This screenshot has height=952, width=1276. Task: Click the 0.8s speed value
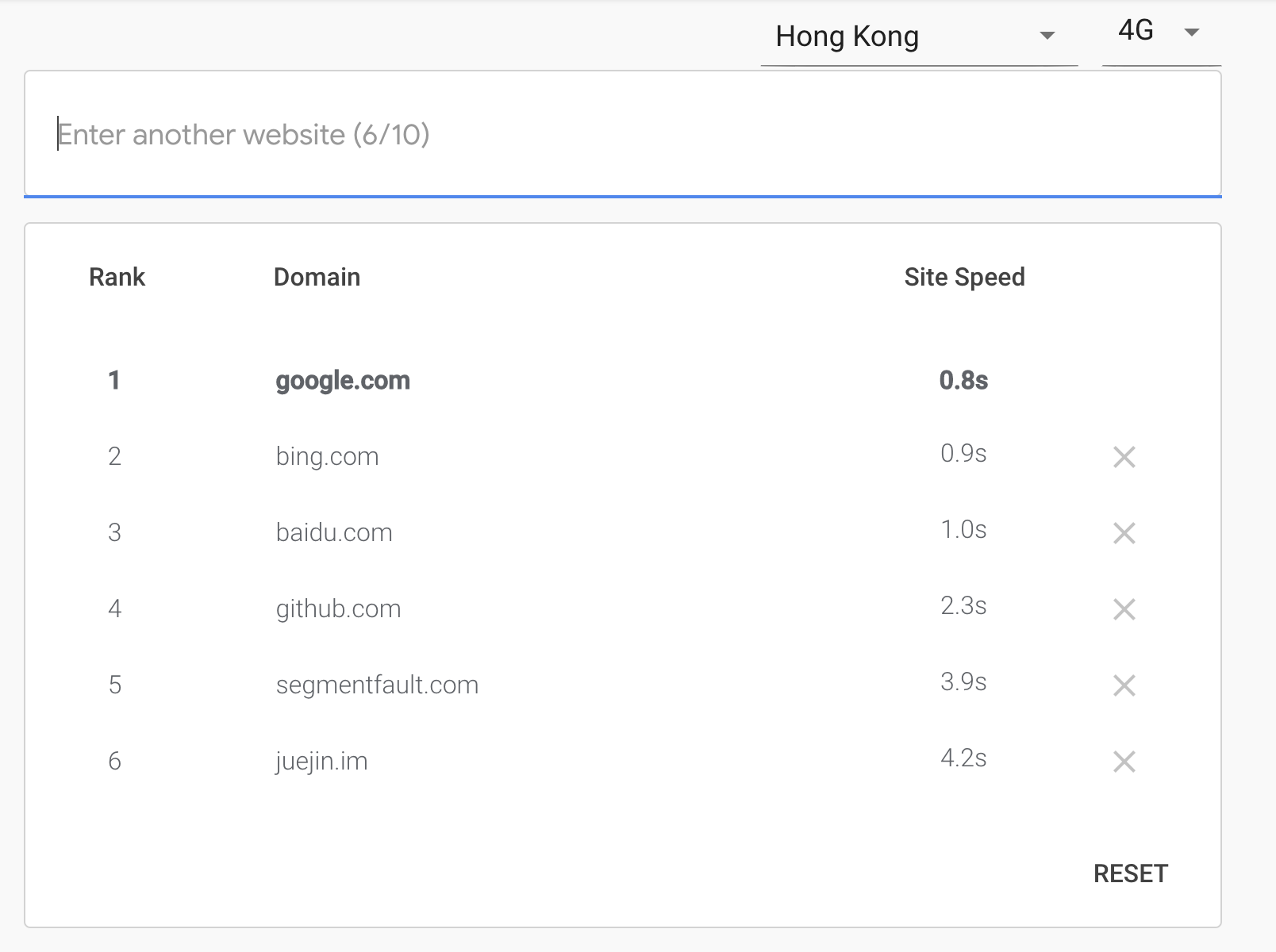(963, 380)
